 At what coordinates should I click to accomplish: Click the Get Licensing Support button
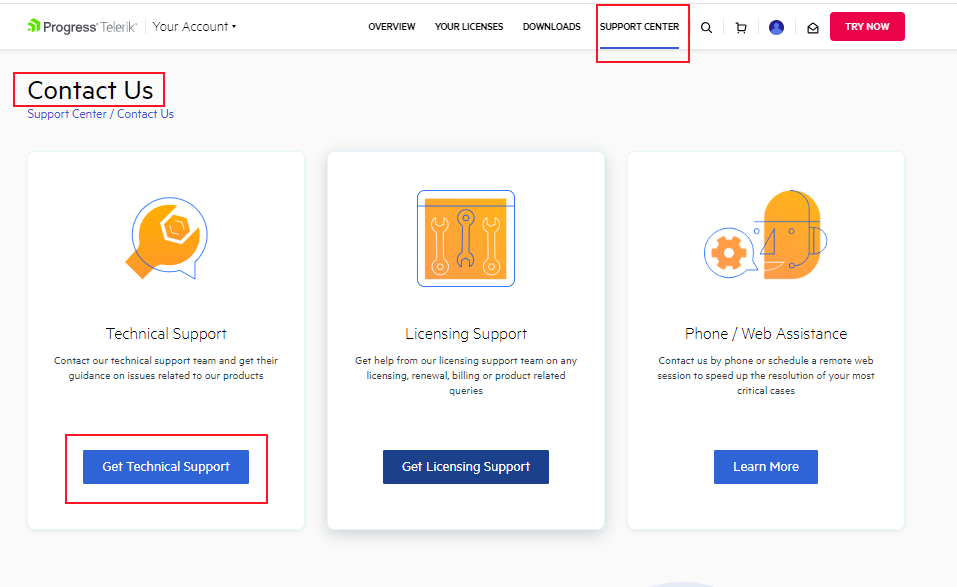click(466, 467)
